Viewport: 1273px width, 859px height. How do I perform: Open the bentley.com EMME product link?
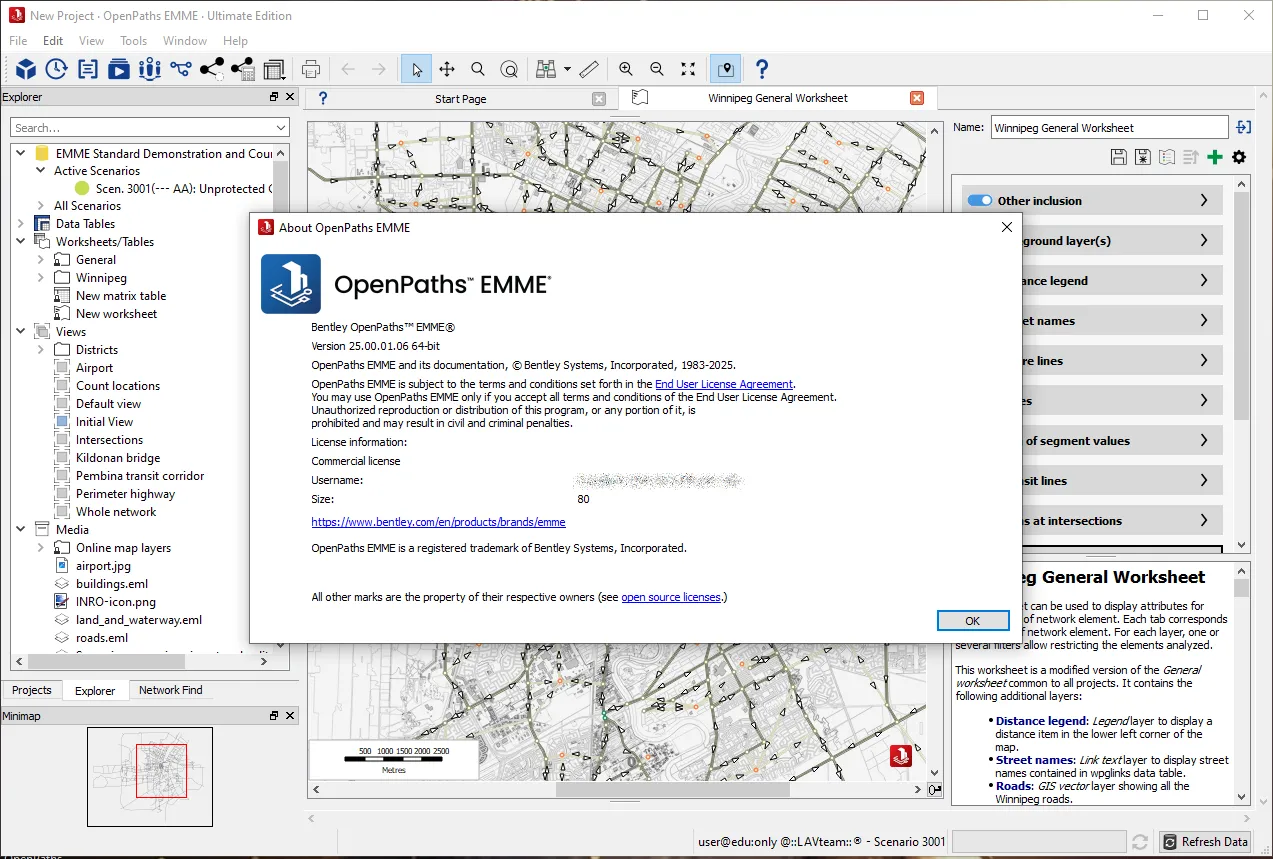[x=438, y=522]
